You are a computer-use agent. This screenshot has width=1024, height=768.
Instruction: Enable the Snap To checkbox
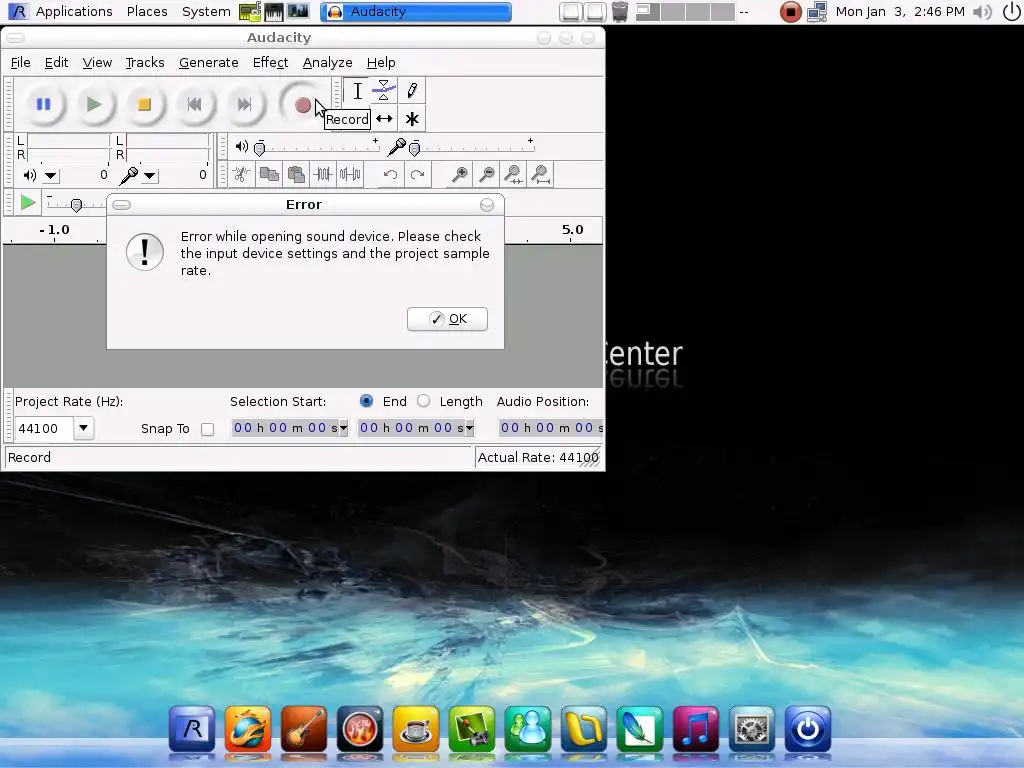click(x=207, y=429)
